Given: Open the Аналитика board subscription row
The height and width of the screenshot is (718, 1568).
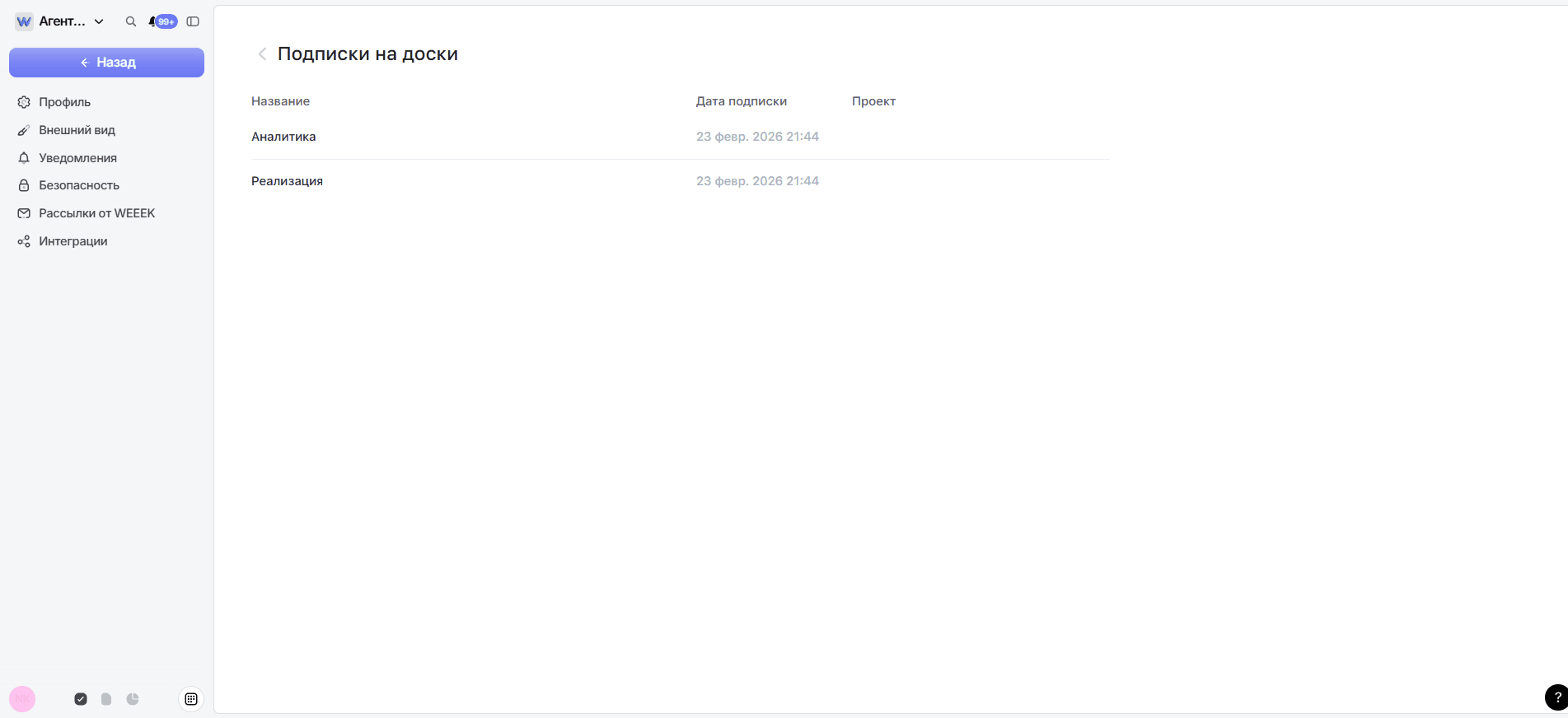Looking at the screenshot, I should coord(283,137).
